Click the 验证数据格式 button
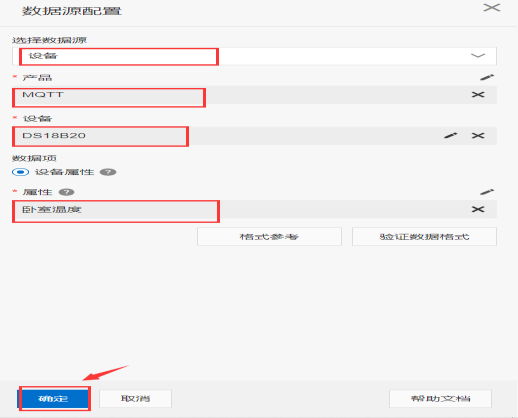518x418 pixels. pos(424,237)
